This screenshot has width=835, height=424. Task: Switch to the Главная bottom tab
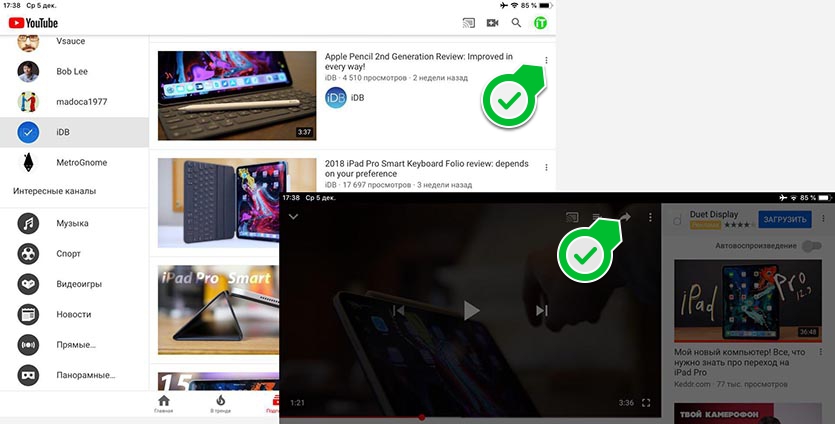tap(164, 404)
